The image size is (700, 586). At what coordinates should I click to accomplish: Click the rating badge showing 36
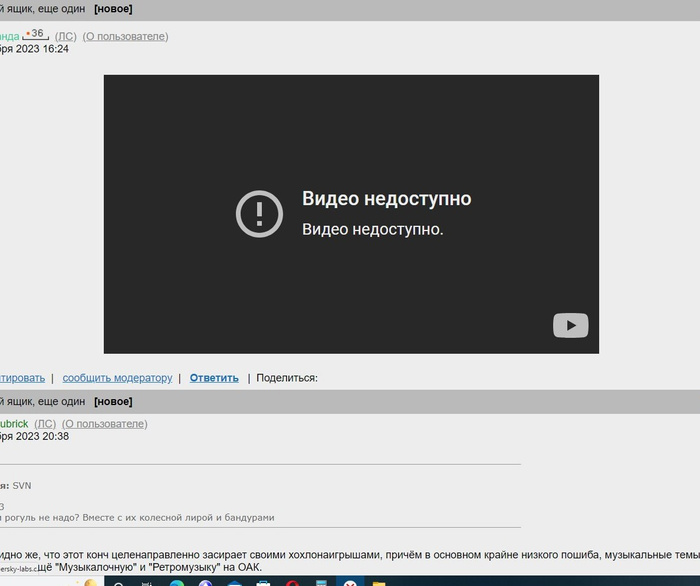35,34
